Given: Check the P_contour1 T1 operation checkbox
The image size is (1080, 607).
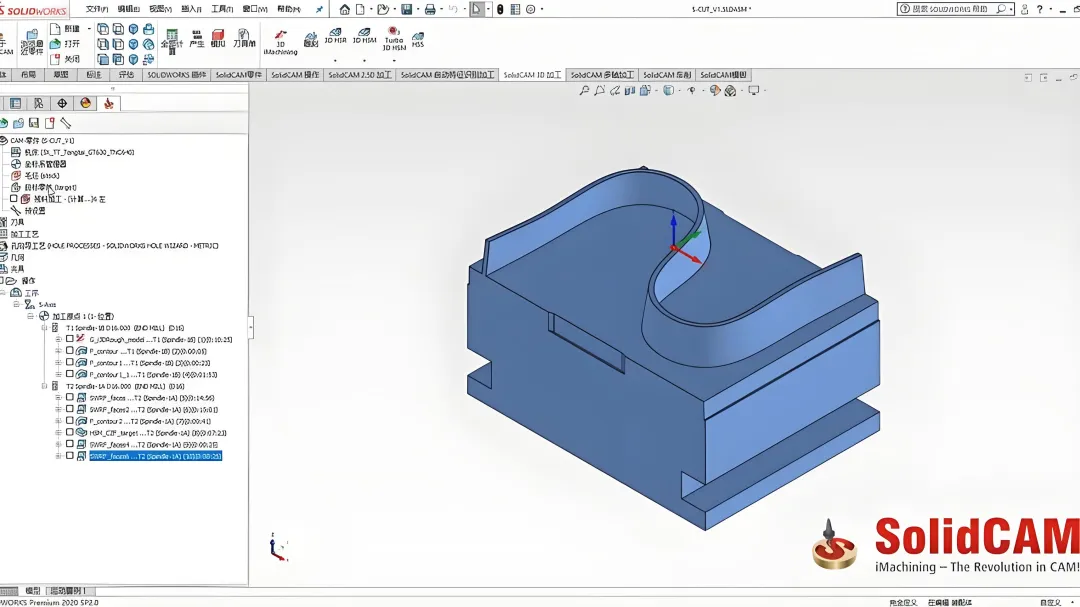Looking at the screenshot, I should pyautogui.click(x=70, y=362).
